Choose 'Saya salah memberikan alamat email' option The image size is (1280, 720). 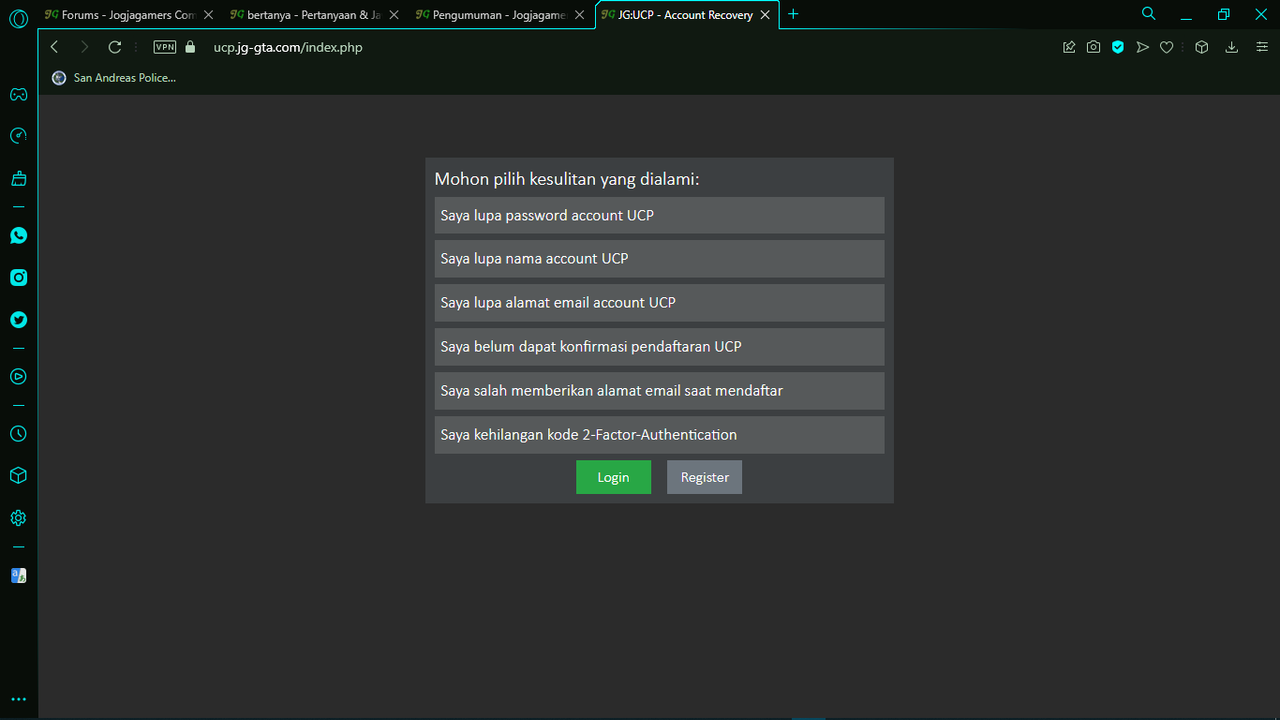point(659,390)
